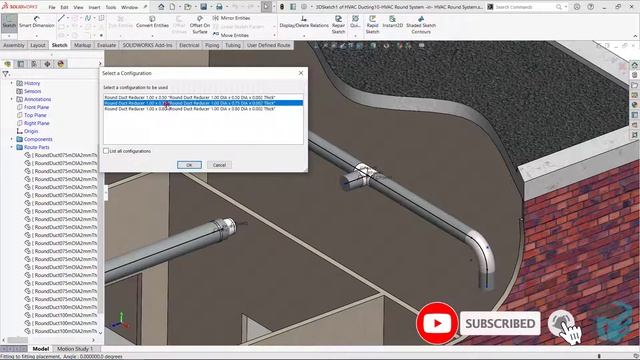This screenshot has width=640, height=360.
Task: Open the View menu
Action: (78, 7)
